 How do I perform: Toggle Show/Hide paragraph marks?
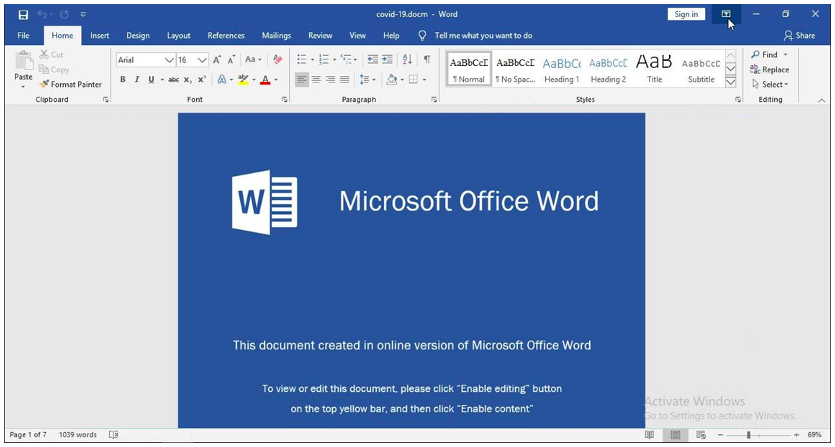point(427,60)
